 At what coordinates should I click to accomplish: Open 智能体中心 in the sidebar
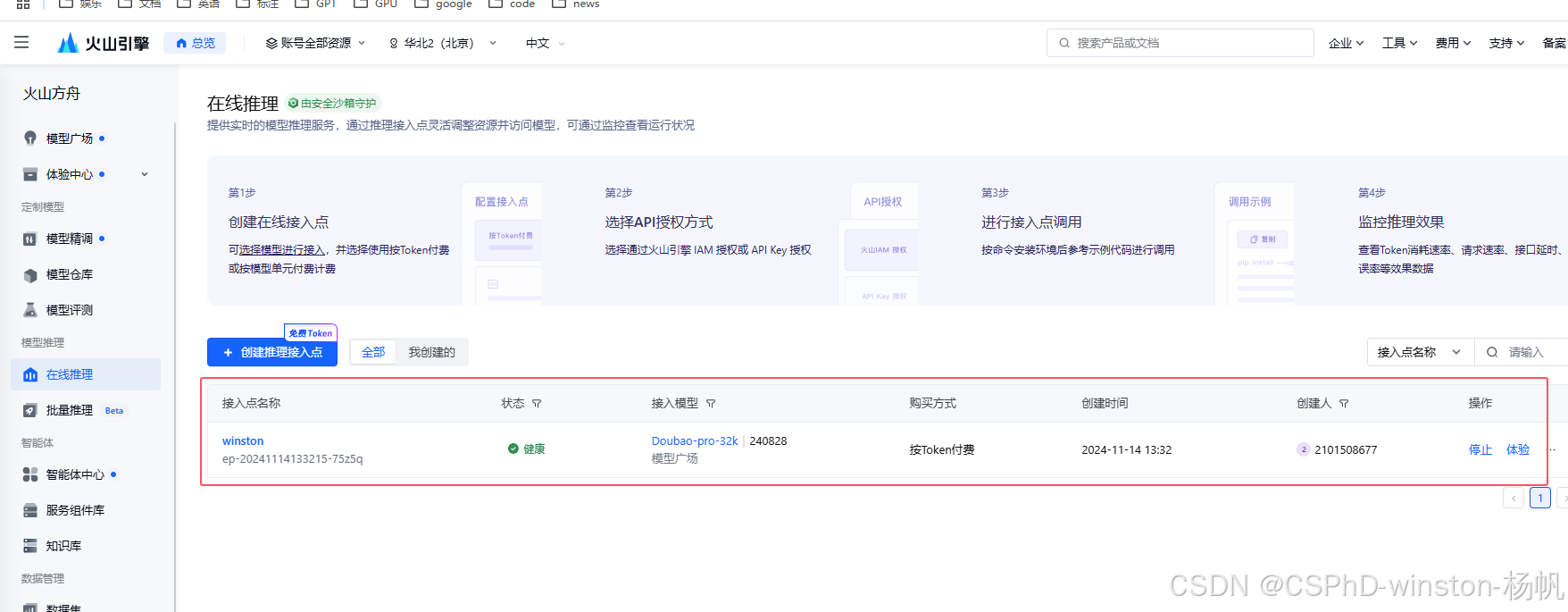click(x=76, y=474)
